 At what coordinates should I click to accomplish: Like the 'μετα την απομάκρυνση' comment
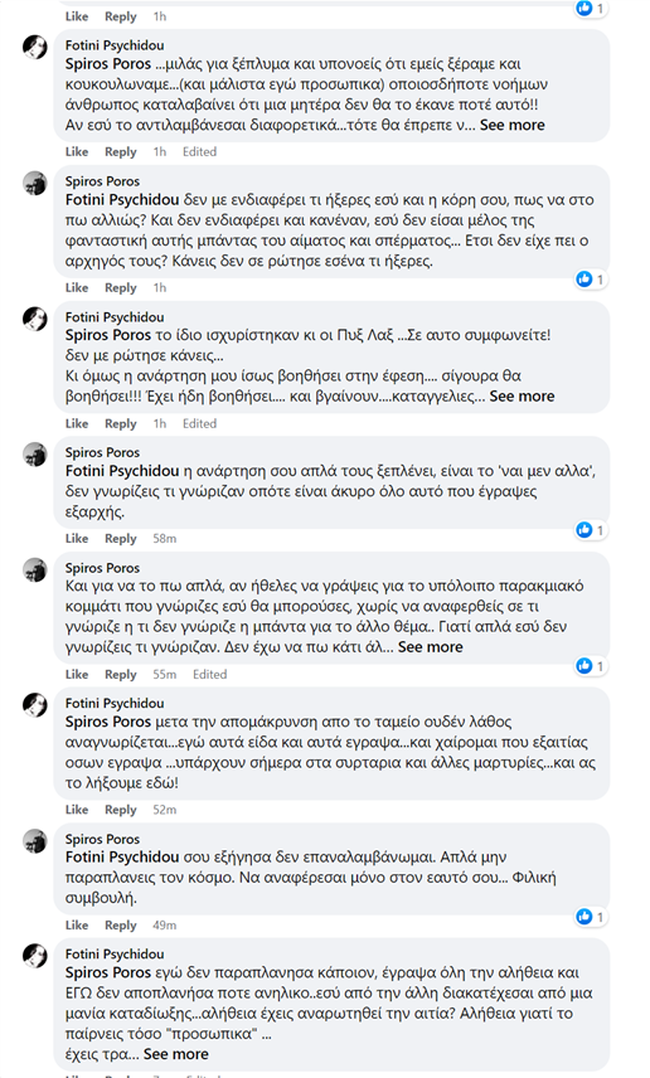point(77,810)
